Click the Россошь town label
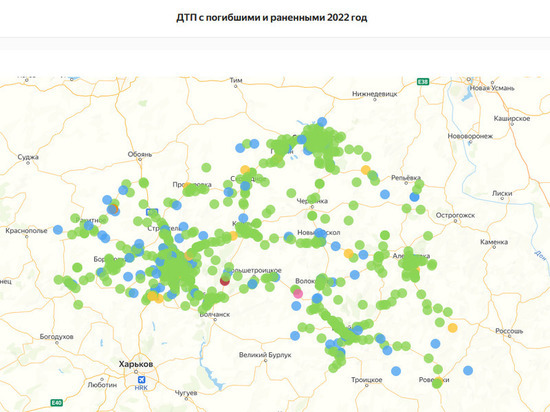This screenshot has height=412, width=550. click(x=509, y=331)
